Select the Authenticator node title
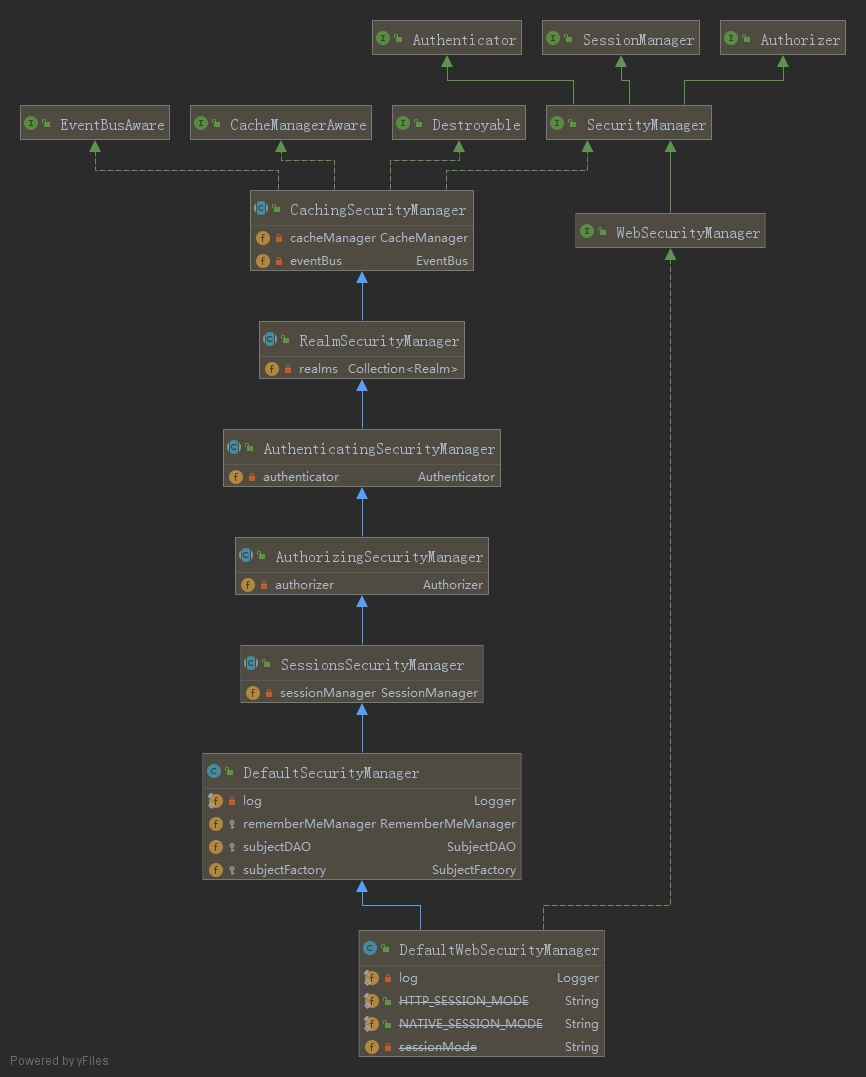866x1077 pixels. (x=464, y=40)
